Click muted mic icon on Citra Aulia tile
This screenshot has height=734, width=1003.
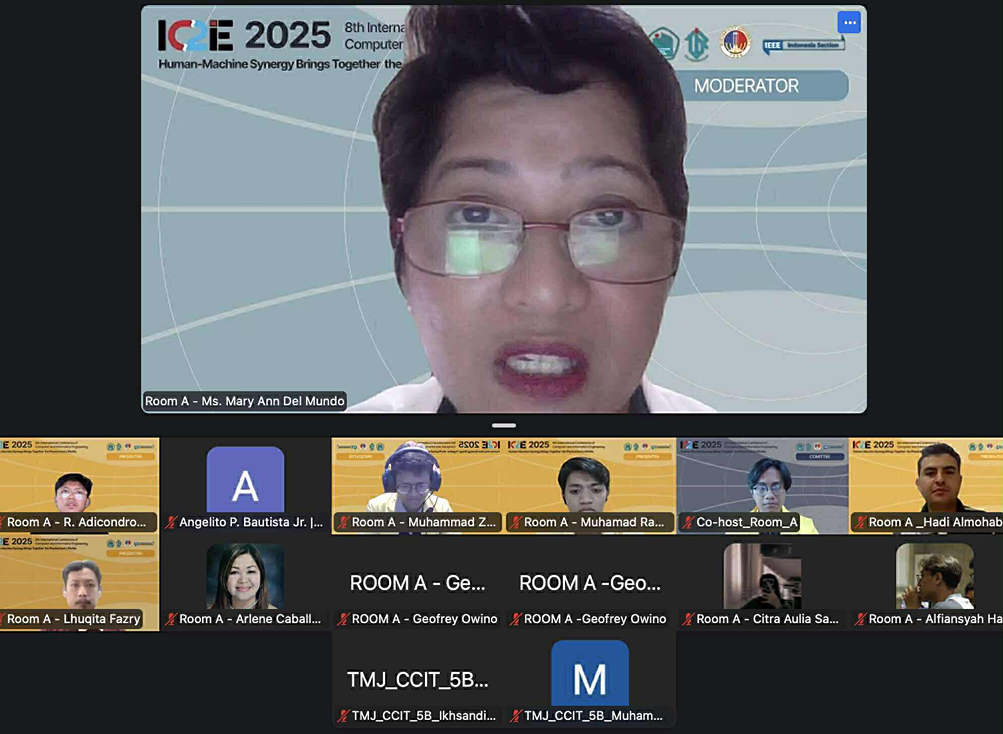point(688,619)
